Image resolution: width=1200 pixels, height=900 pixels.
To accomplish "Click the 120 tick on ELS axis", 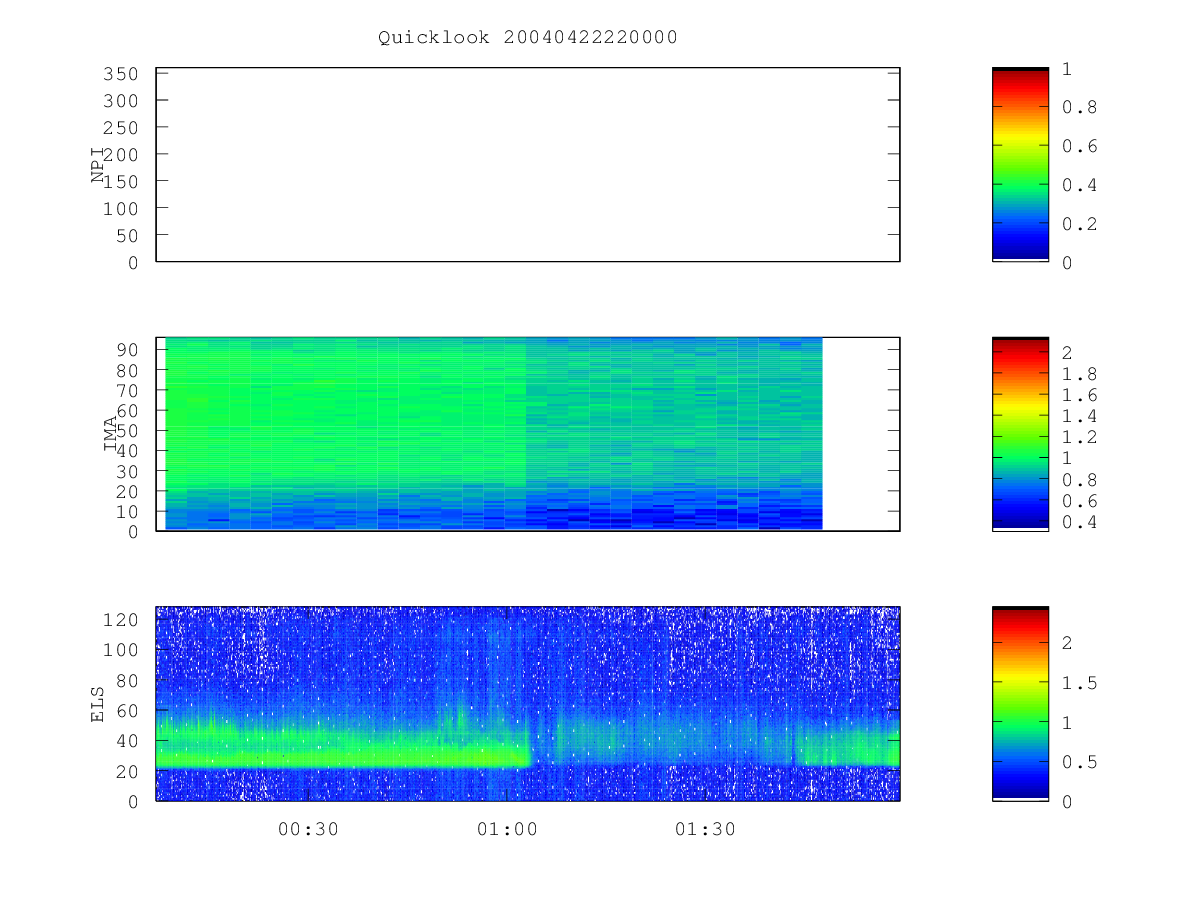I will point(119,620).
